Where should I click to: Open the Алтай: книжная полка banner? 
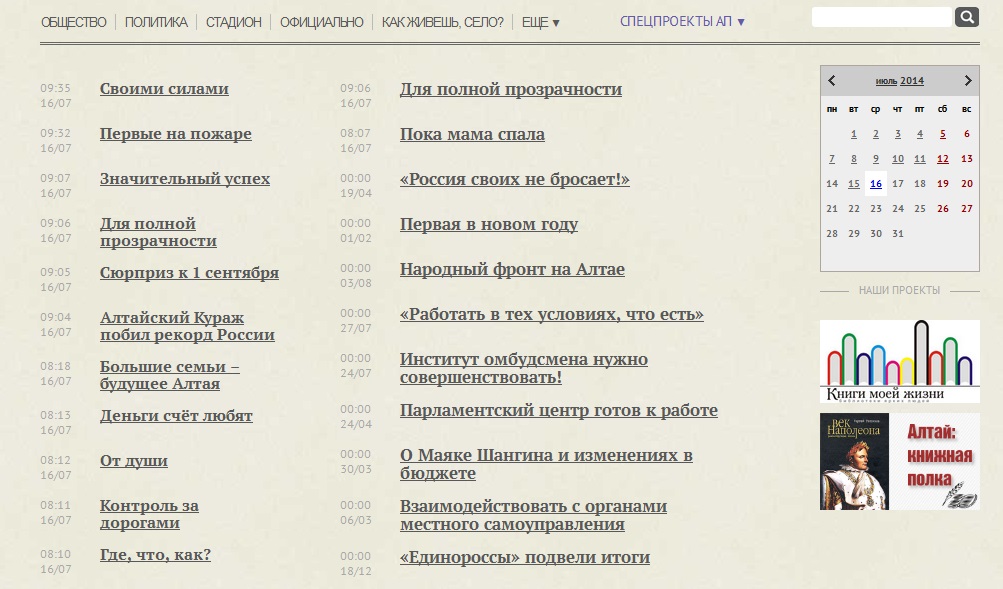[899, 461]
